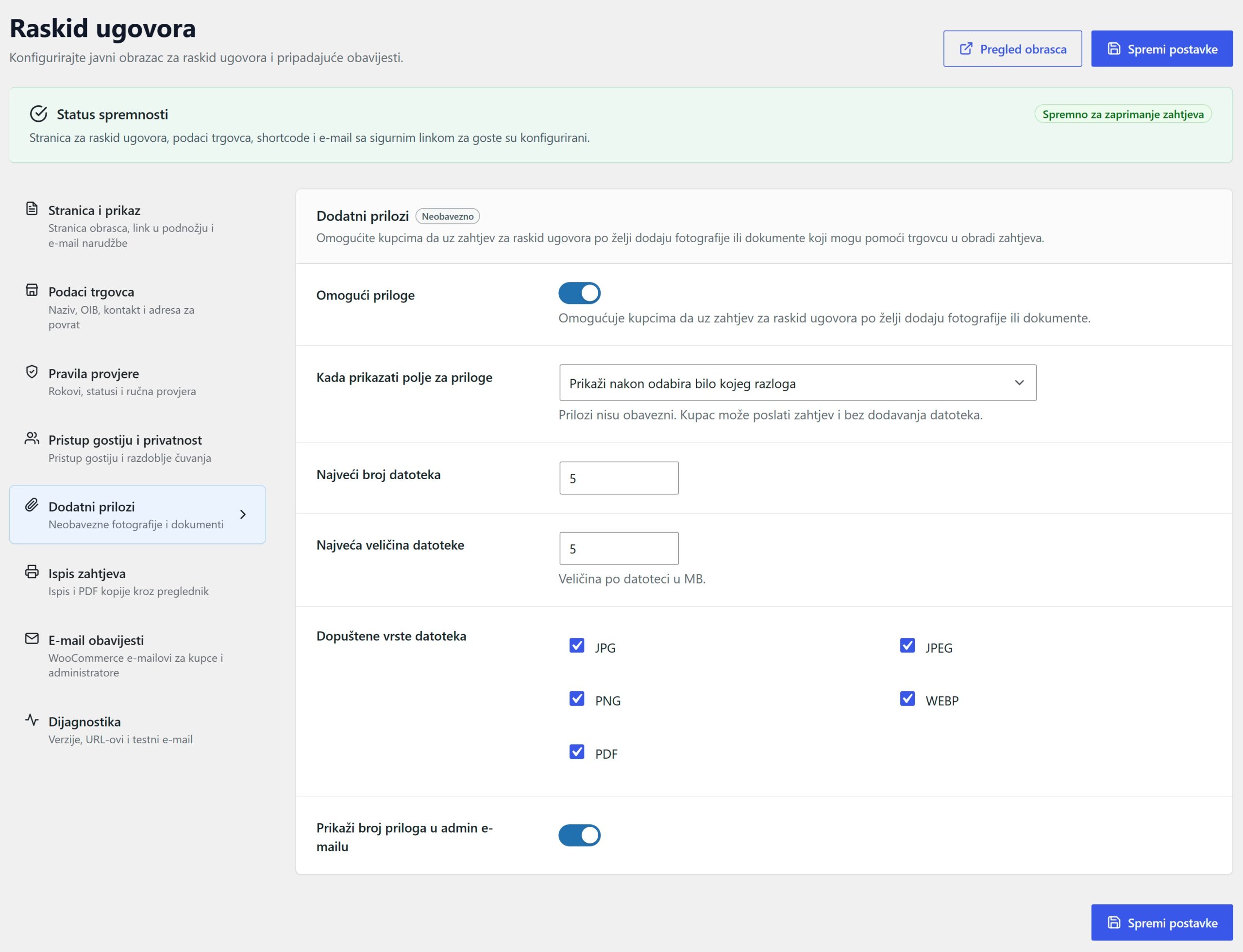The image size is (1243, 952).
Task: Go to the Pravila provjere section
Action: (137, 382)
